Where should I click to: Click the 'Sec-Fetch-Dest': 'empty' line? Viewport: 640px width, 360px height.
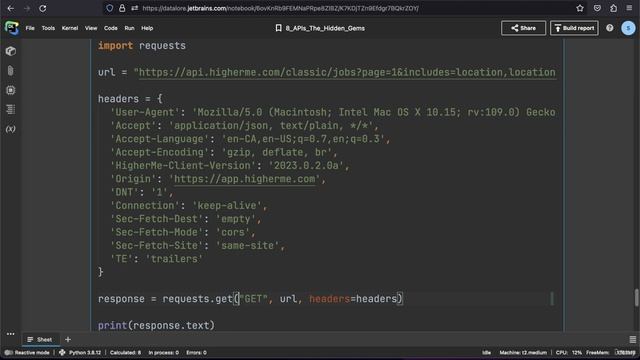pyautogui.click(x=186, y=219)
